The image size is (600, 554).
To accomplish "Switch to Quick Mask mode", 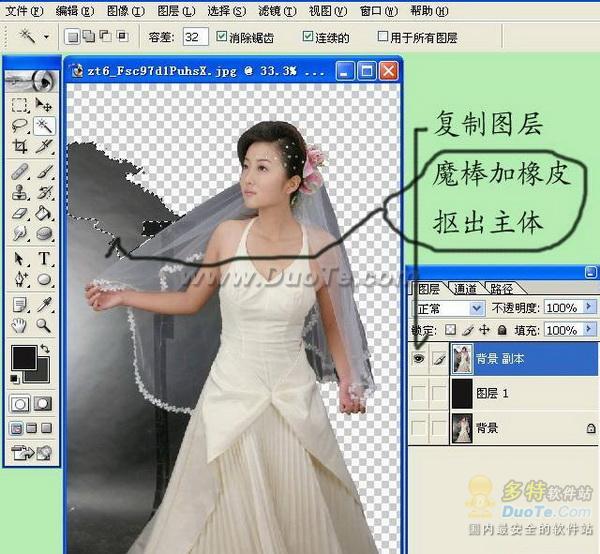I will pyautogui.click(x=43, y=404).
